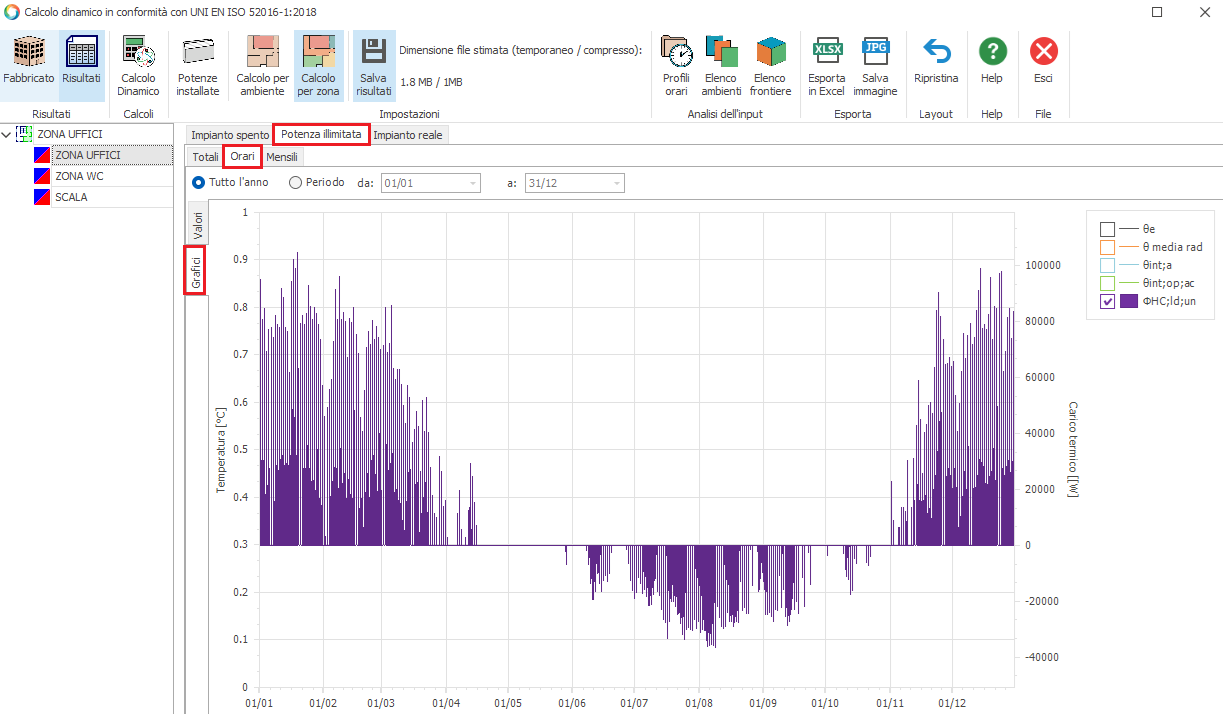Export results with Esporta in Excel

826,52
